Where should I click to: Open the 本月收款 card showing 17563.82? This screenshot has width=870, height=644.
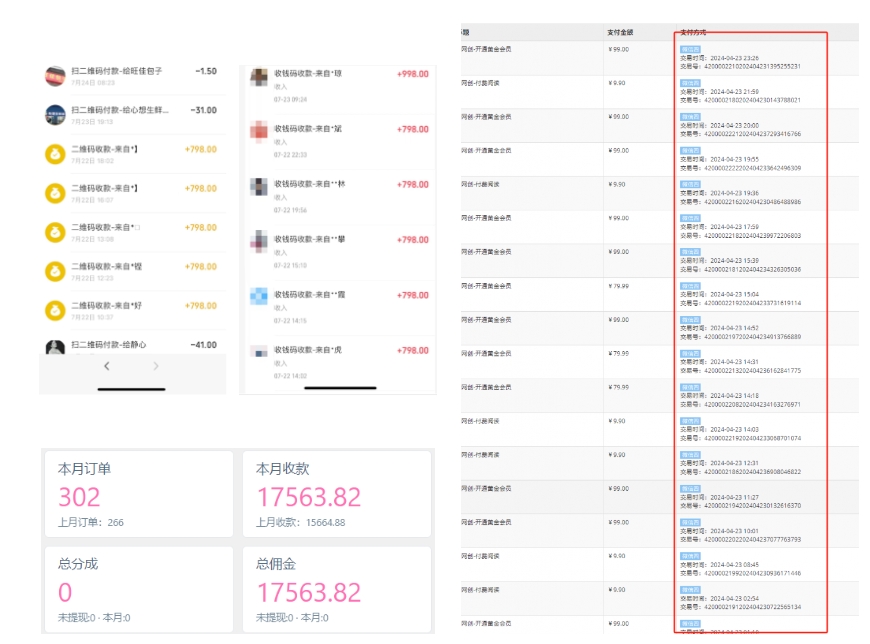click(336, 494)
